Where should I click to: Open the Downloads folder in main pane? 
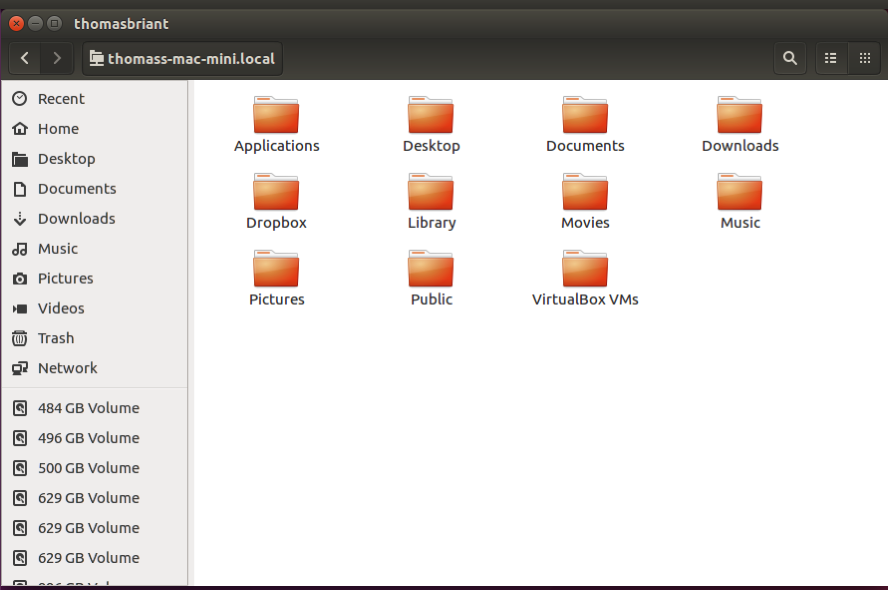[x=740, y=125]
